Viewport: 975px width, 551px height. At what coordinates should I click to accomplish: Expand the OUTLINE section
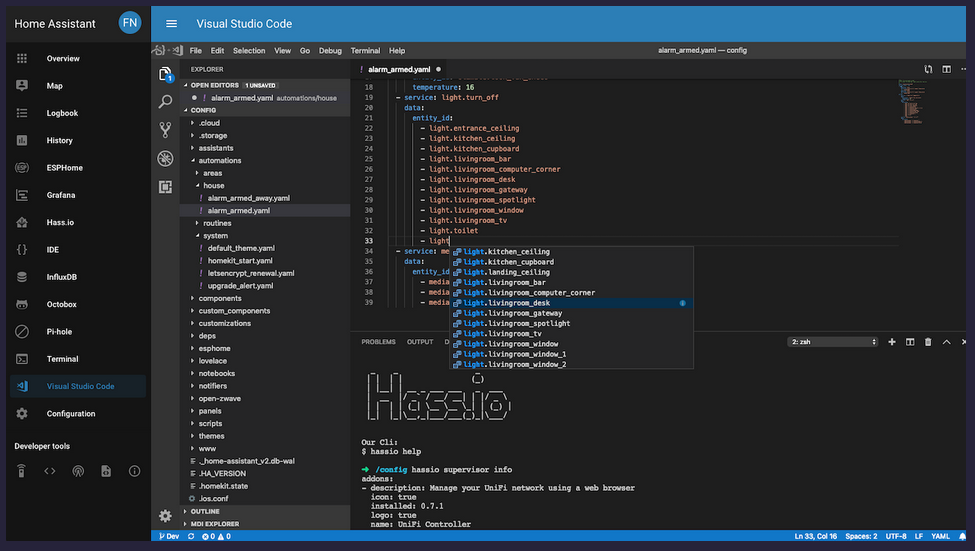tap(204, 511)
